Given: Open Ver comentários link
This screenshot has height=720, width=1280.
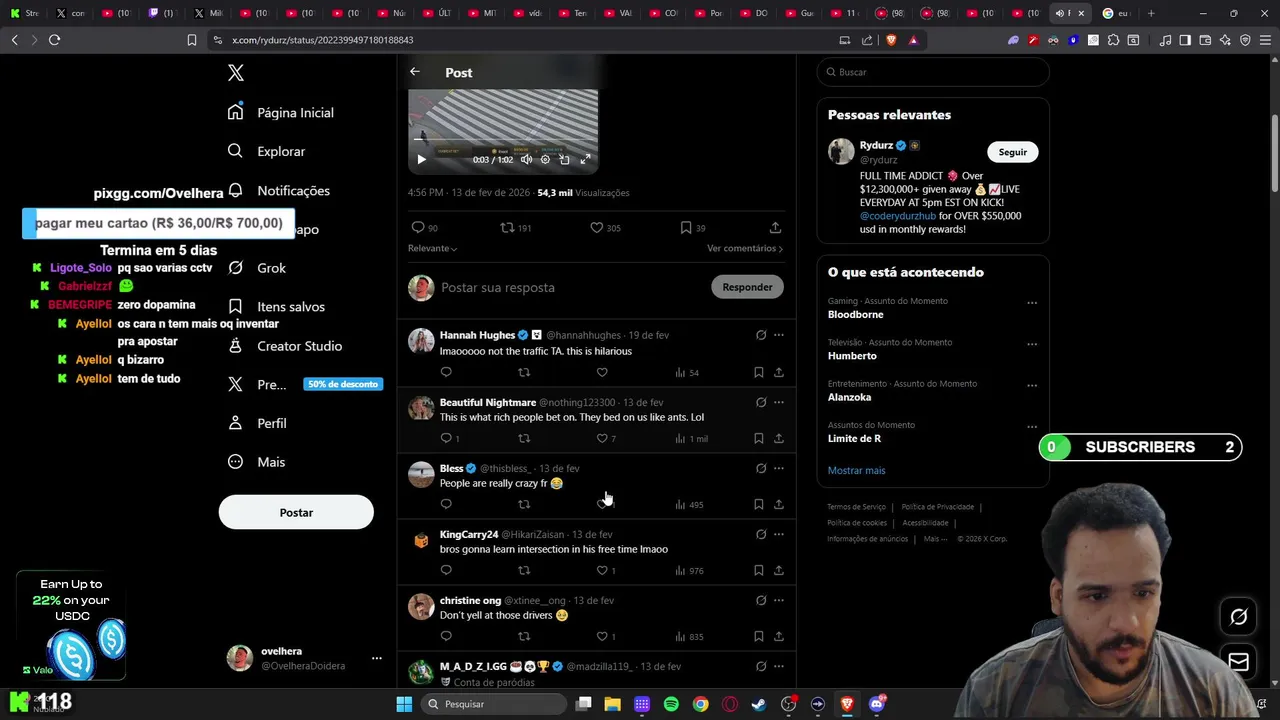Looking at the screenshot, I should click(x=745, y=248).
